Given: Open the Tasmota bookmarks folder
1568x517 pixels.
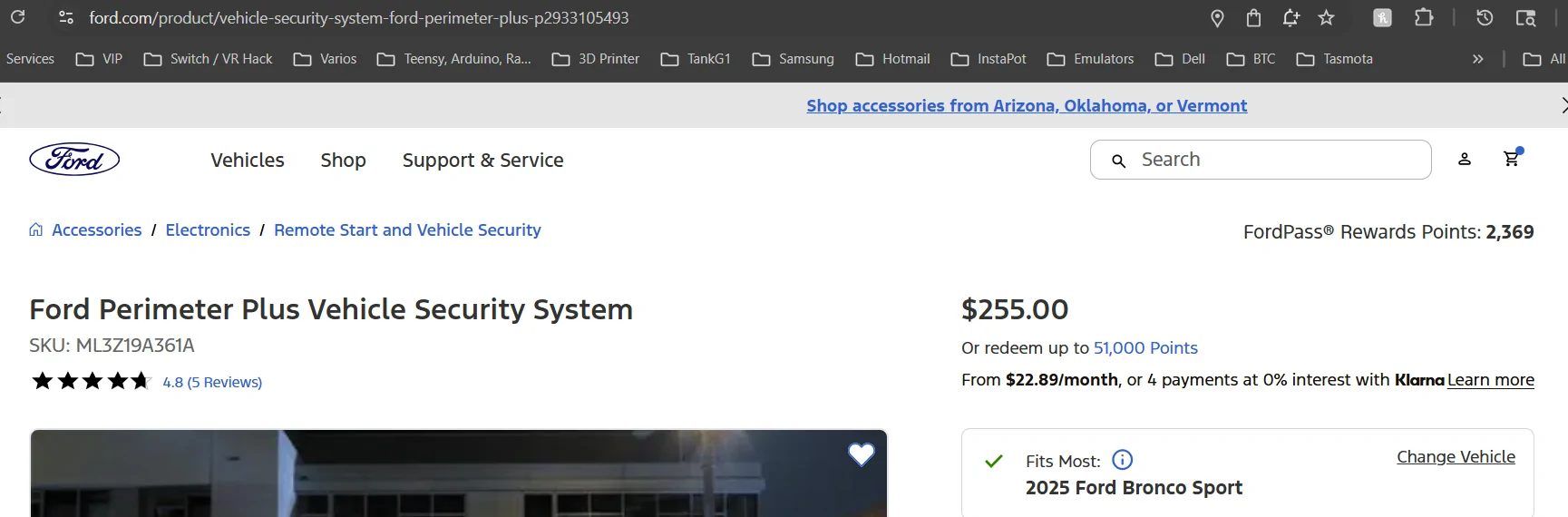Looking at the screenshot, I should [x=1335, y=59].
